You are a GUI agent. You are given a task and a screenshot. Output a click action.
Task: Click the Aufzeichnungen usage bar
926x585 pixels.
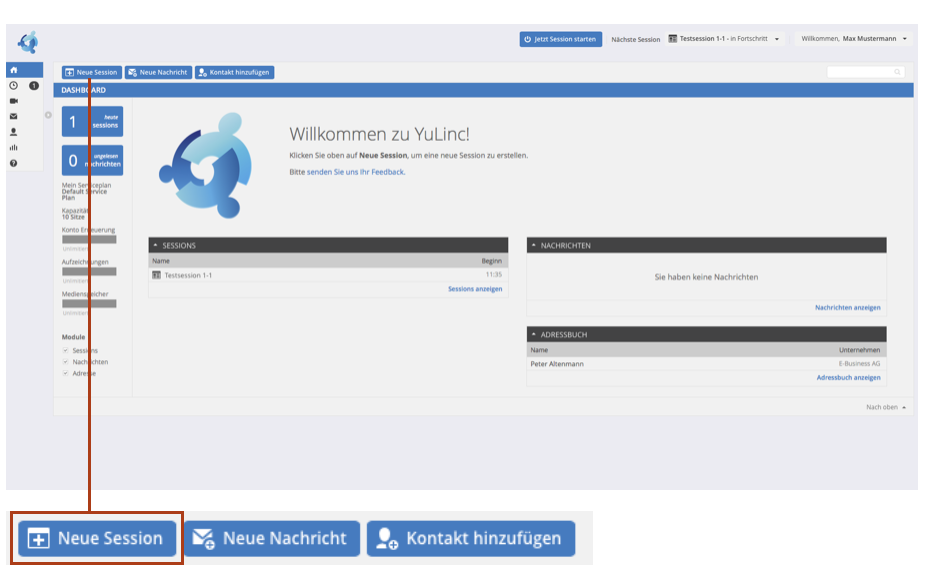[x=89, y=272]
